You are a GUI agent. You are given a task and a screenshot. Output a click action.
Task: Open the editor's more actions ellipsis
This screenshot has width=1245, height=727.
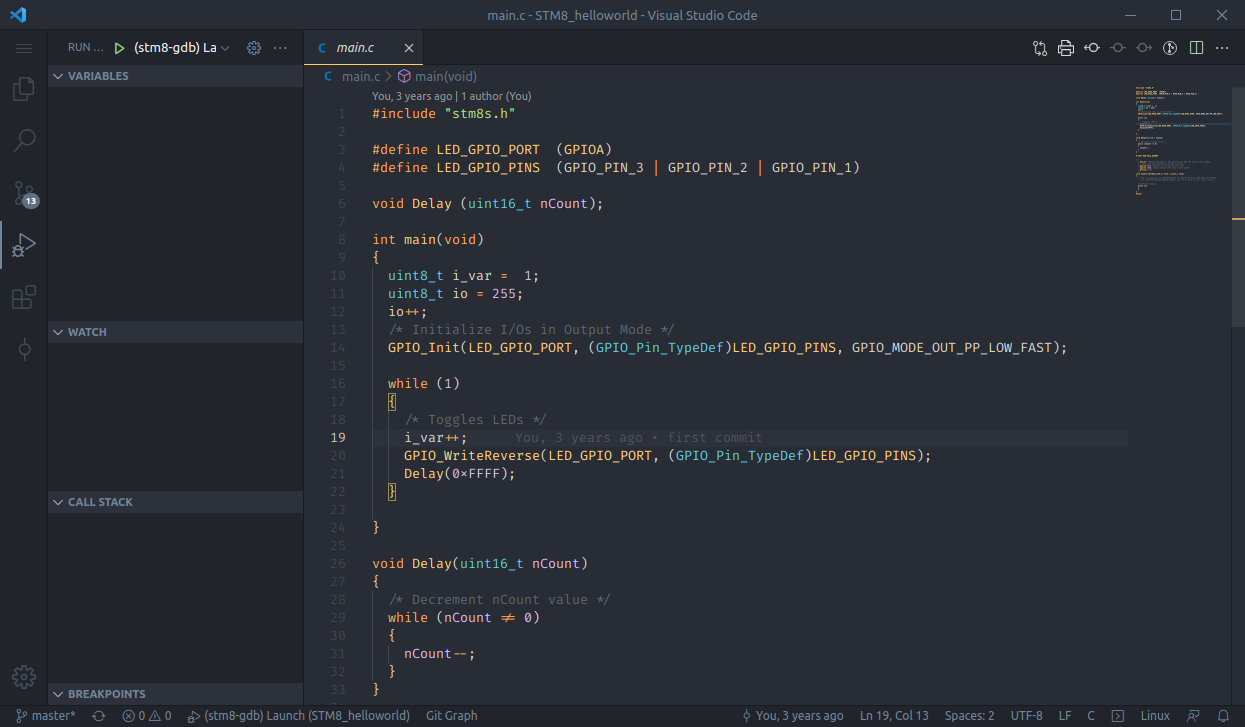[1222, 48]
